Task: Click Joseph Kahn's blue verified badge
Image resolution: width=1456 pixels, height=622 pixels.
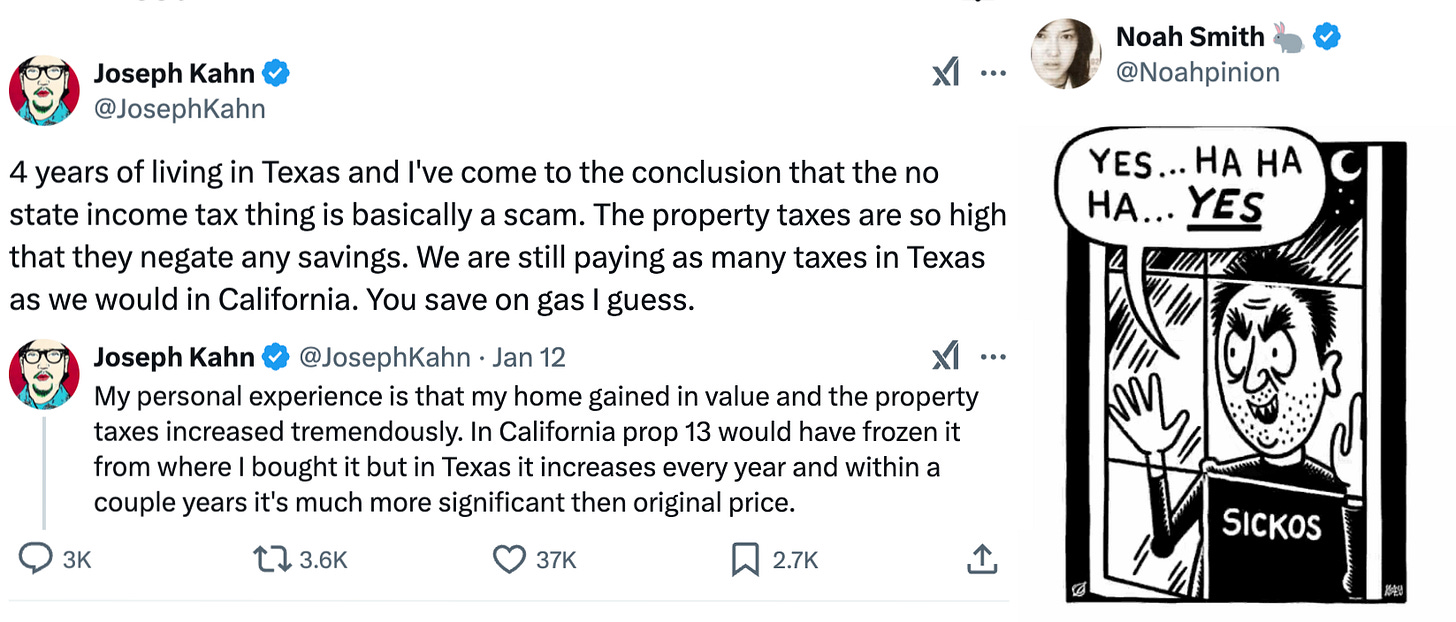Action: click(x=276, y=72)
